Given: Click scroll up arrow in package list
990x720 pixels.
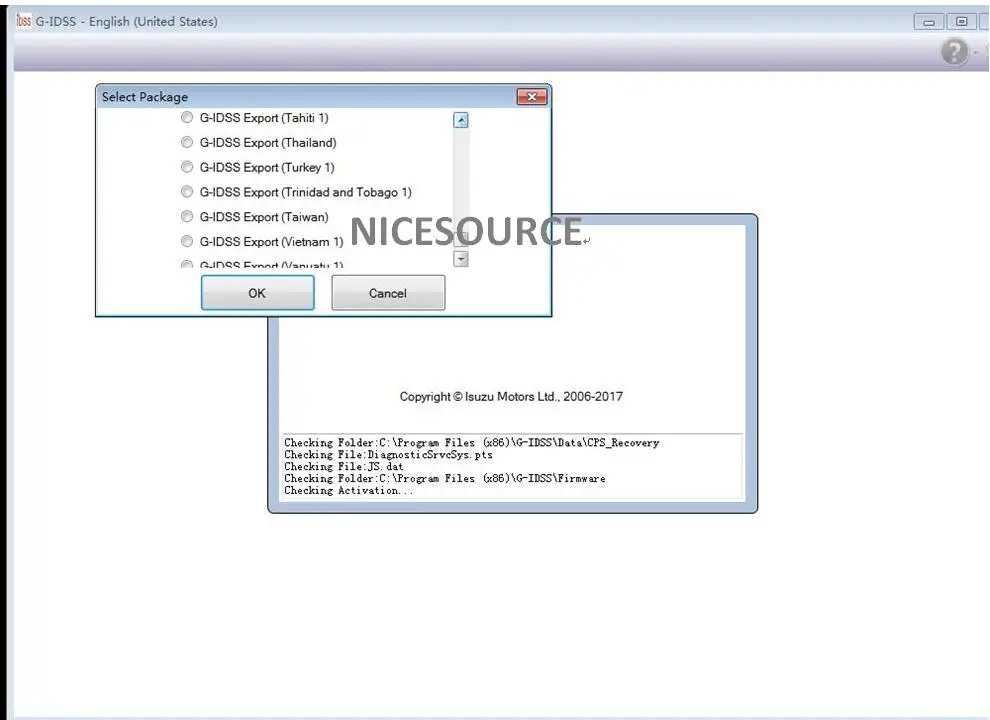Looking at the screenshot, I should [461, 120].
